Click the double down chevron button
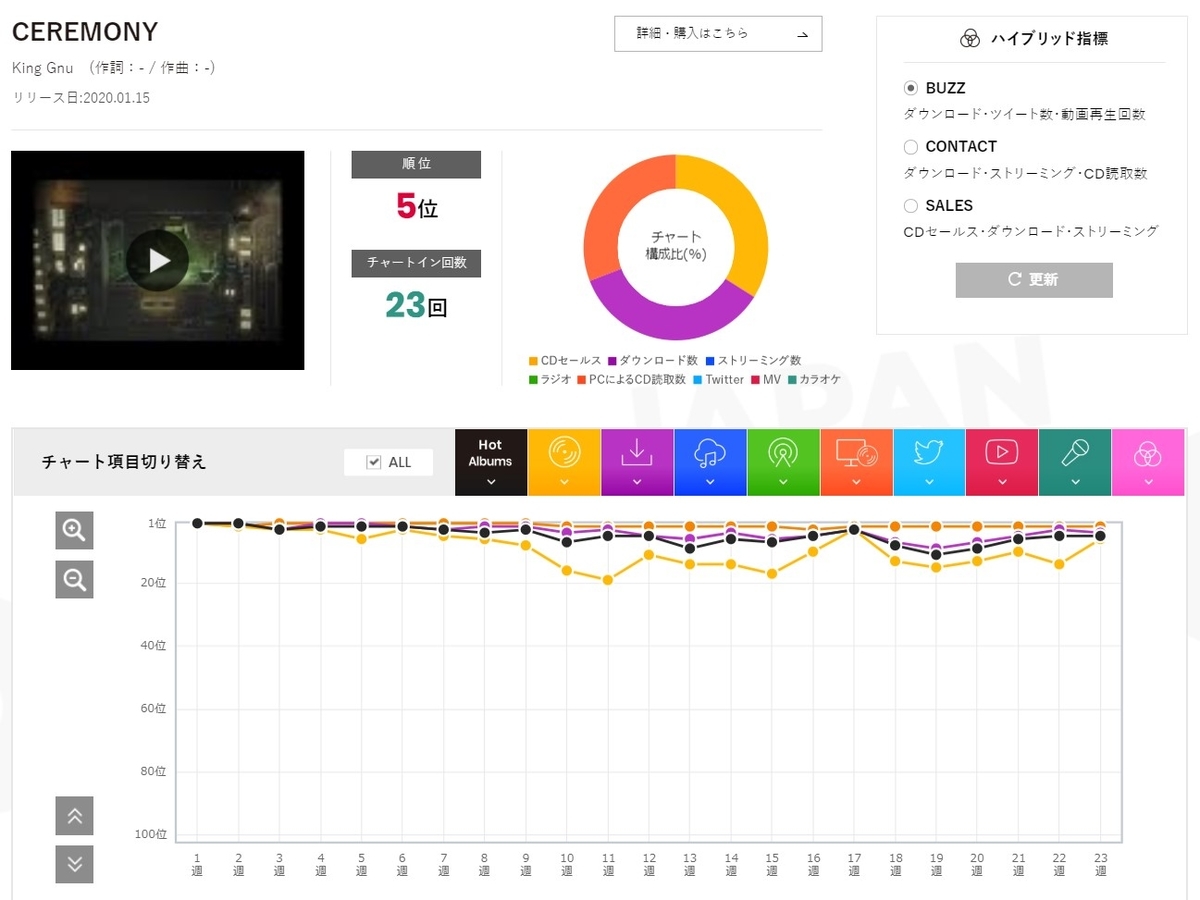Screen dimensions: 1200x900 click(x=74, y=865)
